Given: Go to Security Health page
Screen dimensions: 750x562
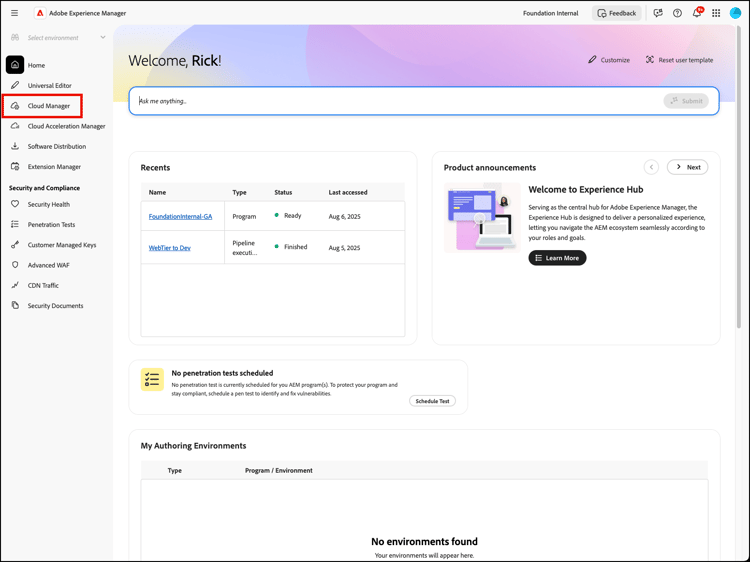Looking at the screenshot, I should 49,204.
